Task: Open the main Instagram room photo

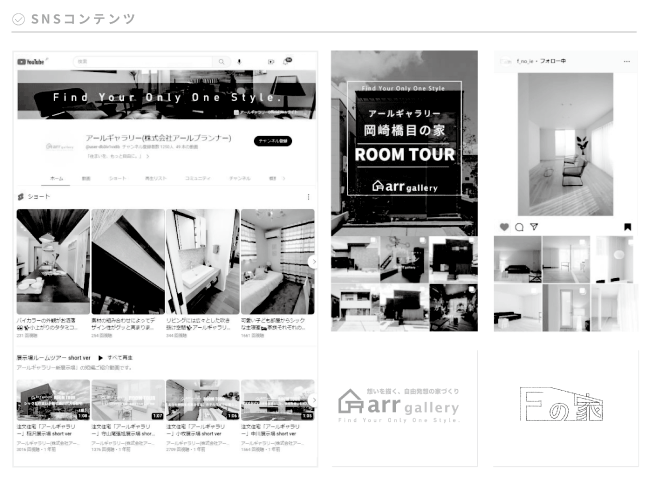Action: point(565,144)
